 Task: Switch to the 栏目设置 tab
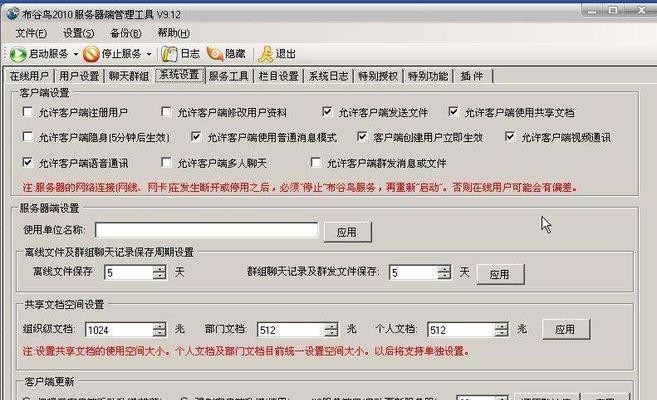click(x=279, y=76)
